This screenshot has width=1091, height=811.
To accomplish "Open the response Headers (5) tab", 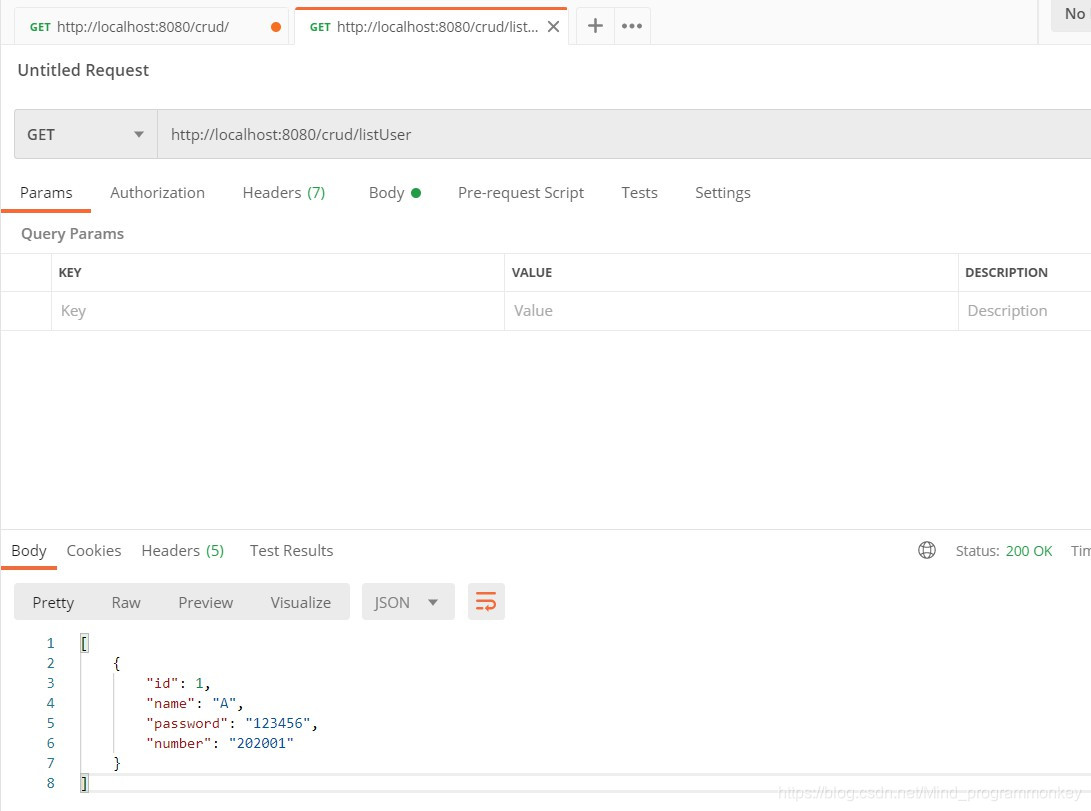I will pos(182,551).
